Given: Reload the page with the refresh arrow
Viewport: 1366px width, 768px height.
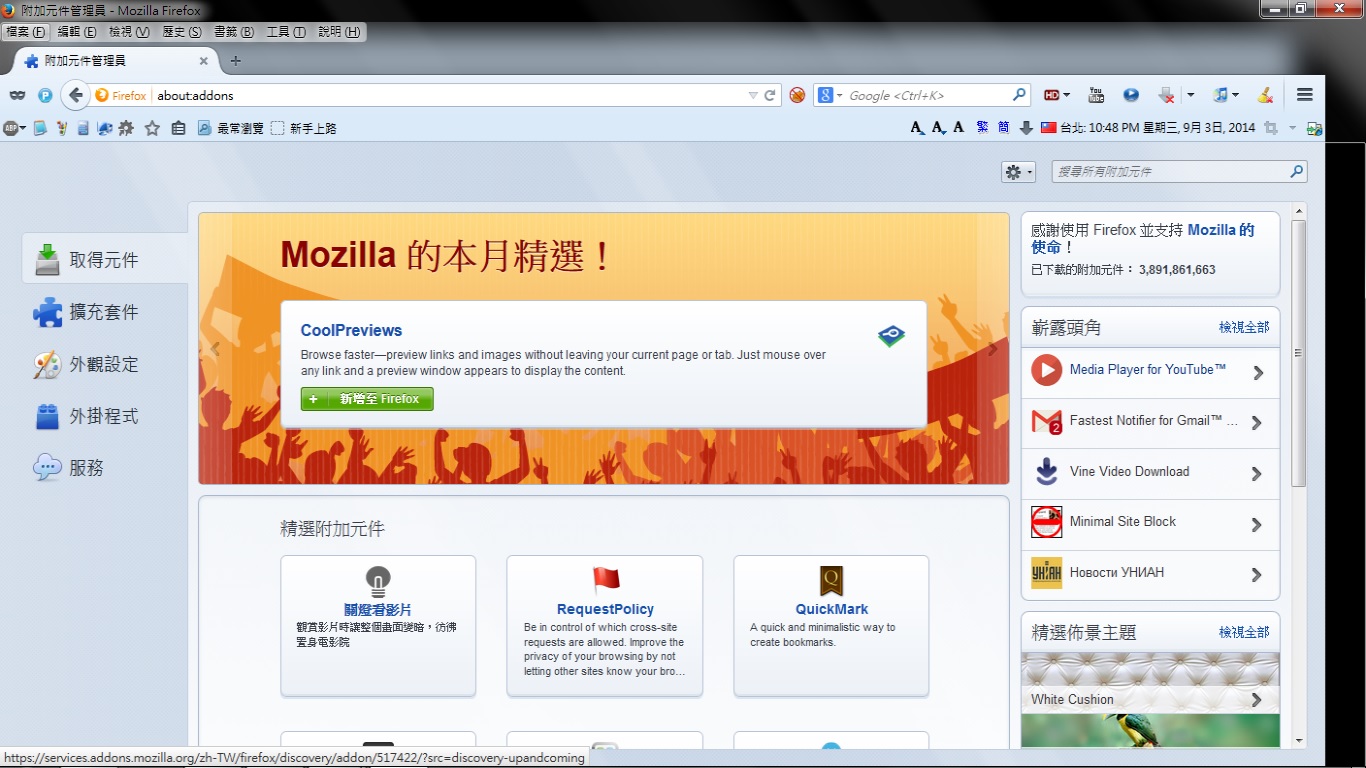Looking at the screenshot, I should coord(770,95).
